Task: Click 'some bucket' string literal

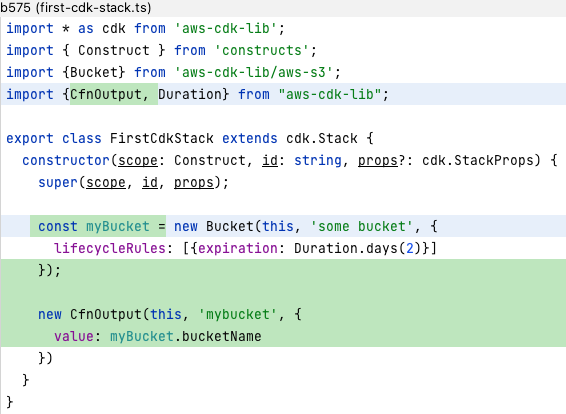Action: point(361,226)
